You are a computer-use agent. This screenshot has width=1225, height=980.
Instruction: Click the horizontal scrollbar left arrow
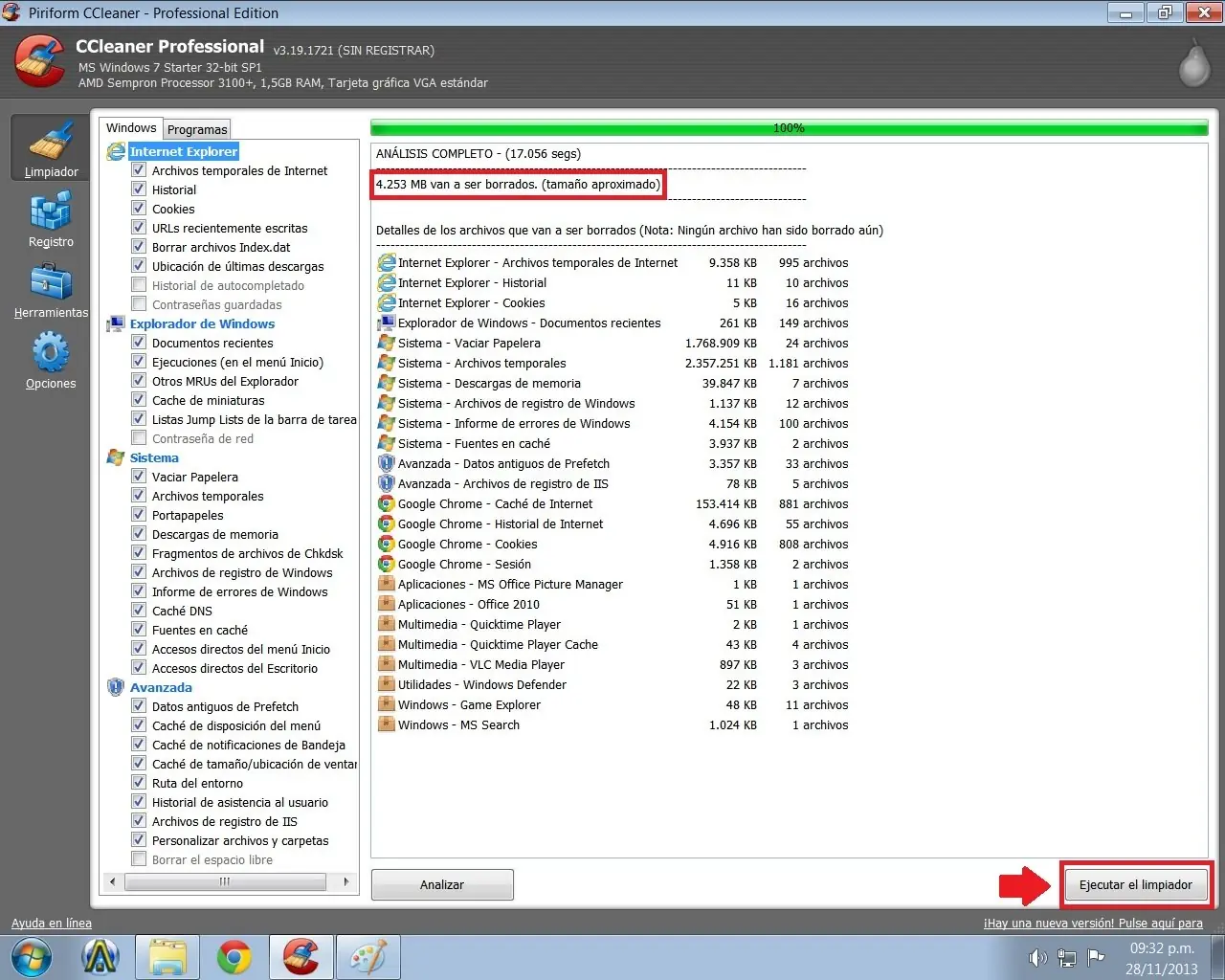click(112, 881)
